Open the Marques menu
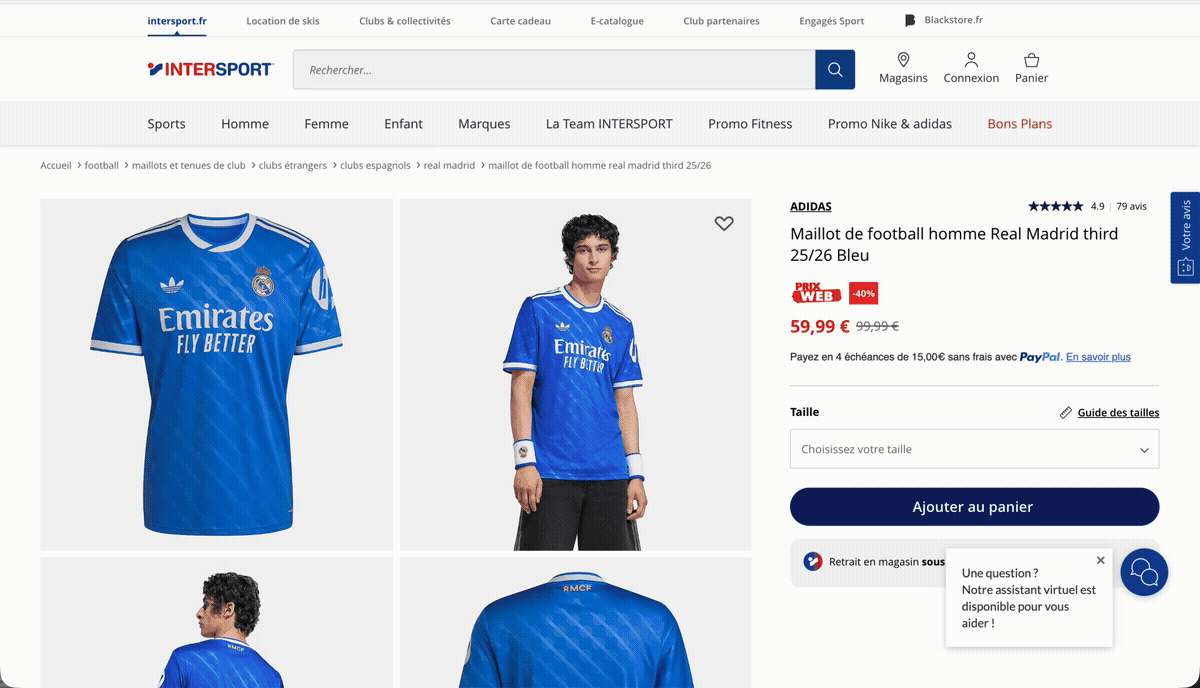Screen dimensions: 1200x688 [484, 124]
